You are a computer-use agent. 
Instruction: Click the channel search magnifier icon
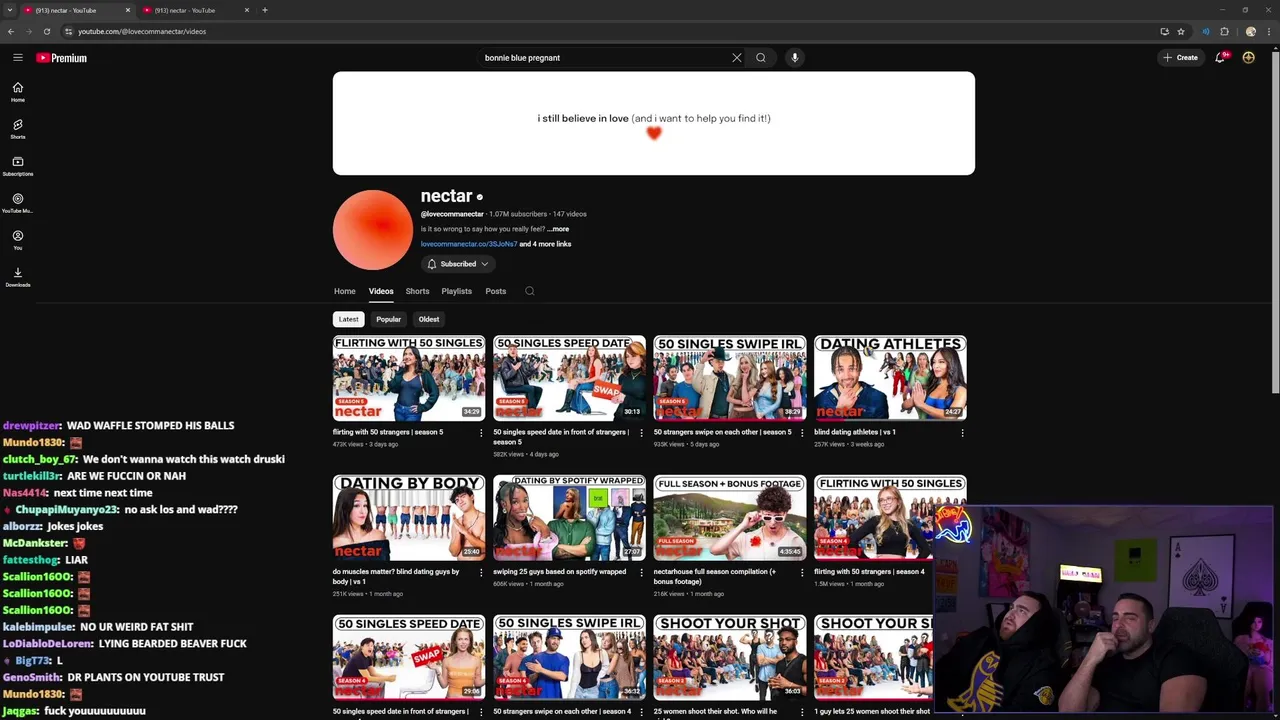pos(530,291)
